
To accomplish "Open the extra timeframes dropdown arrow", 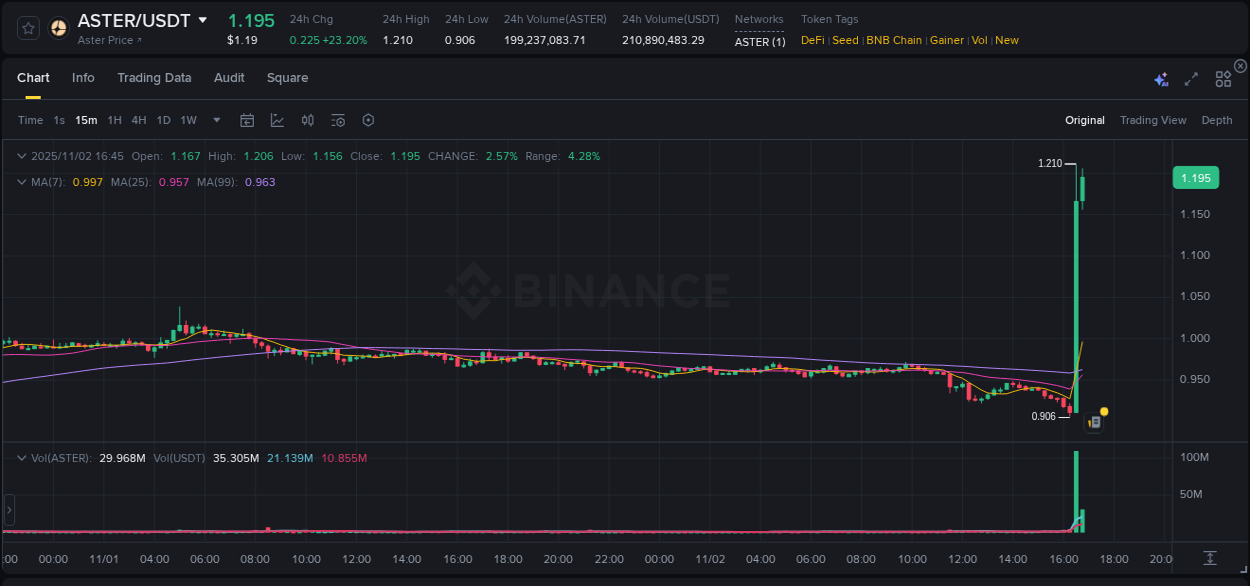I will click(216, 120).
